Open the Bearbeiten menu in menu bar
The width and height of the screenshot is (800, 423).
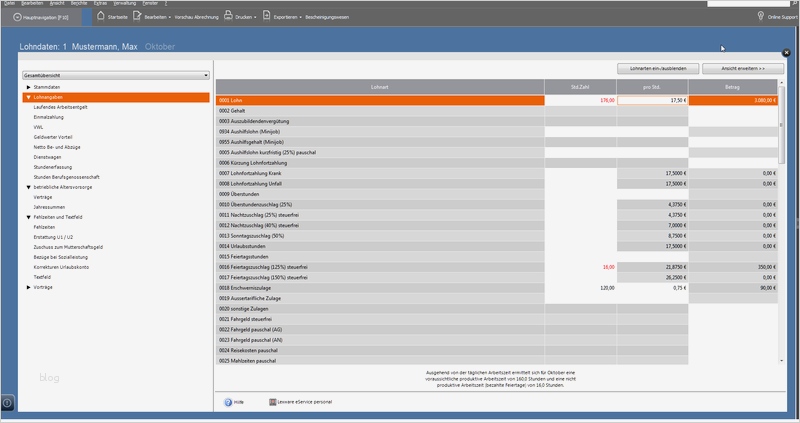click(32, 3)
